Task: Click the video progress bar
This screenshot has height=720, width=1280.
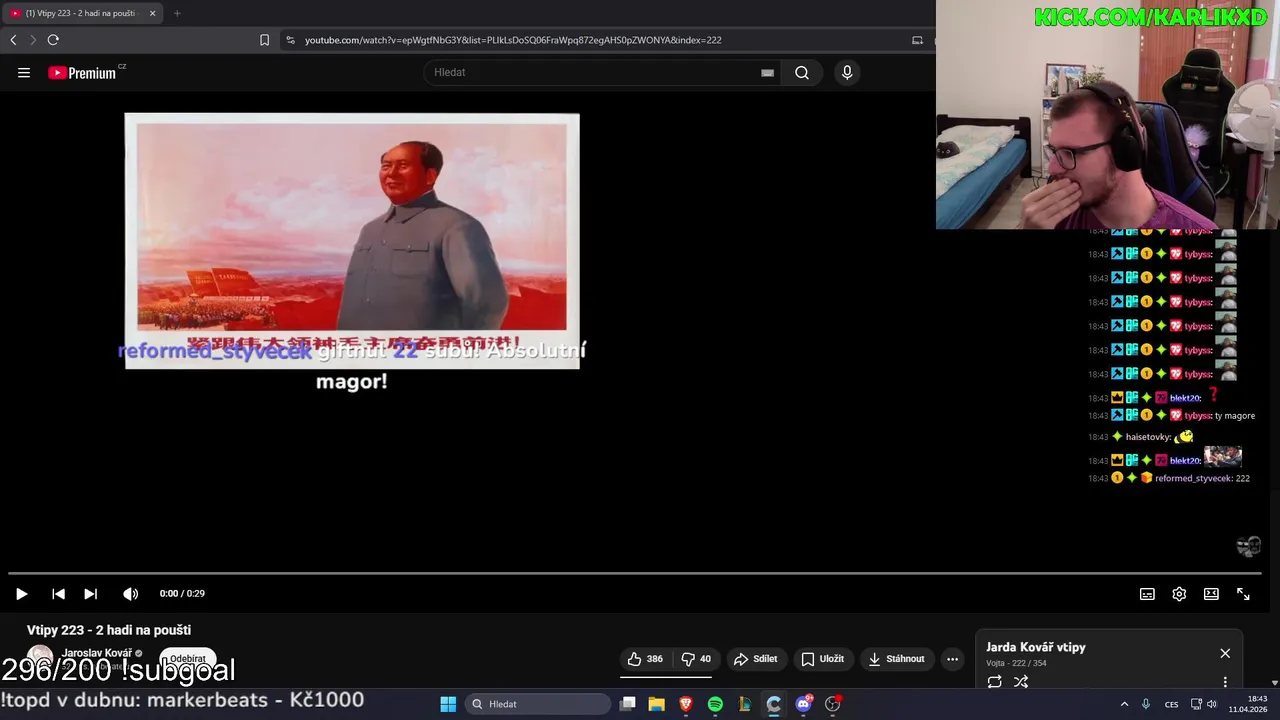Action: click(635, 574)
